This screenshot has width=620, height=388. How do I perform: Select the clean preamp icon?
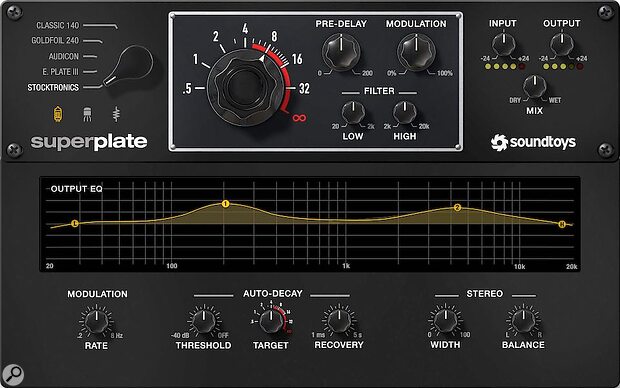[x=116, y=114]
